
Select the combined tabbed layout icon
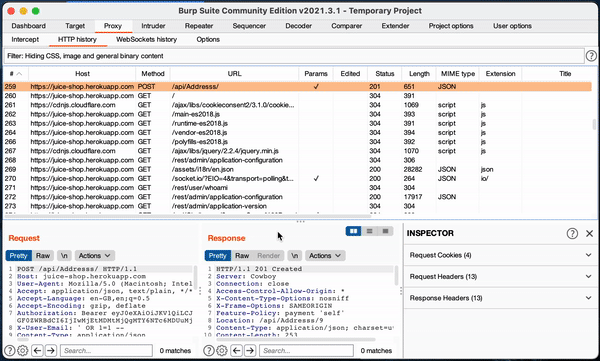385,231
